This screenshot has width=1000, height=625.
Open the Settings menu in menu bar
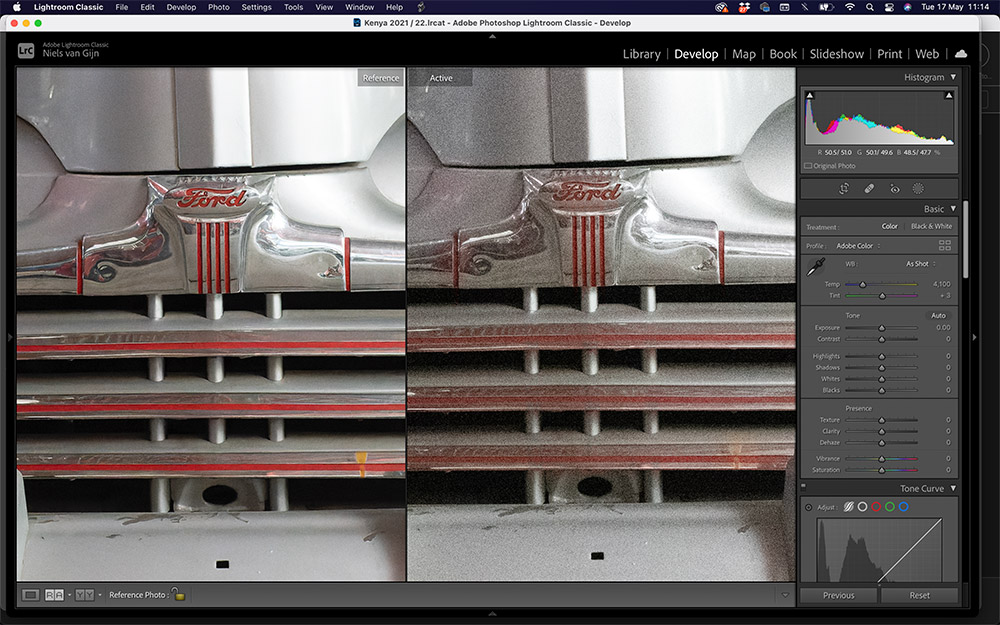256,7
